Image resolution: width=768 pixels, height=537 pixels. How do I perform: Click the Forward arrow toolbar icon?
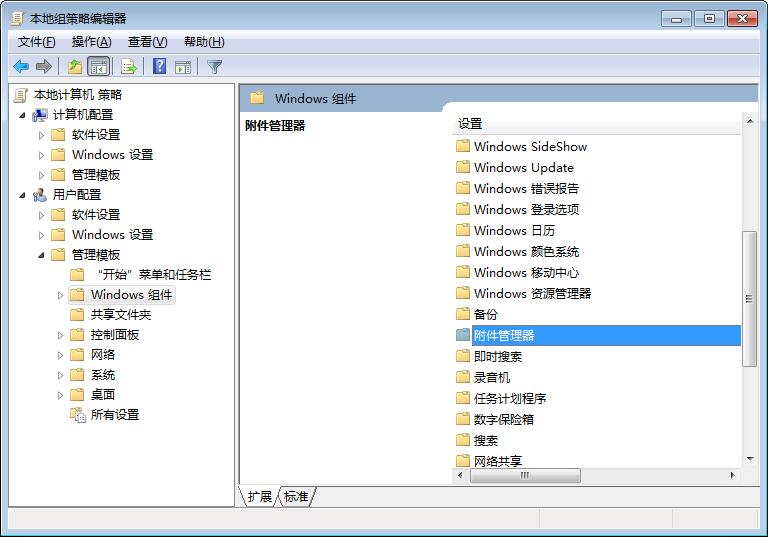44,66
